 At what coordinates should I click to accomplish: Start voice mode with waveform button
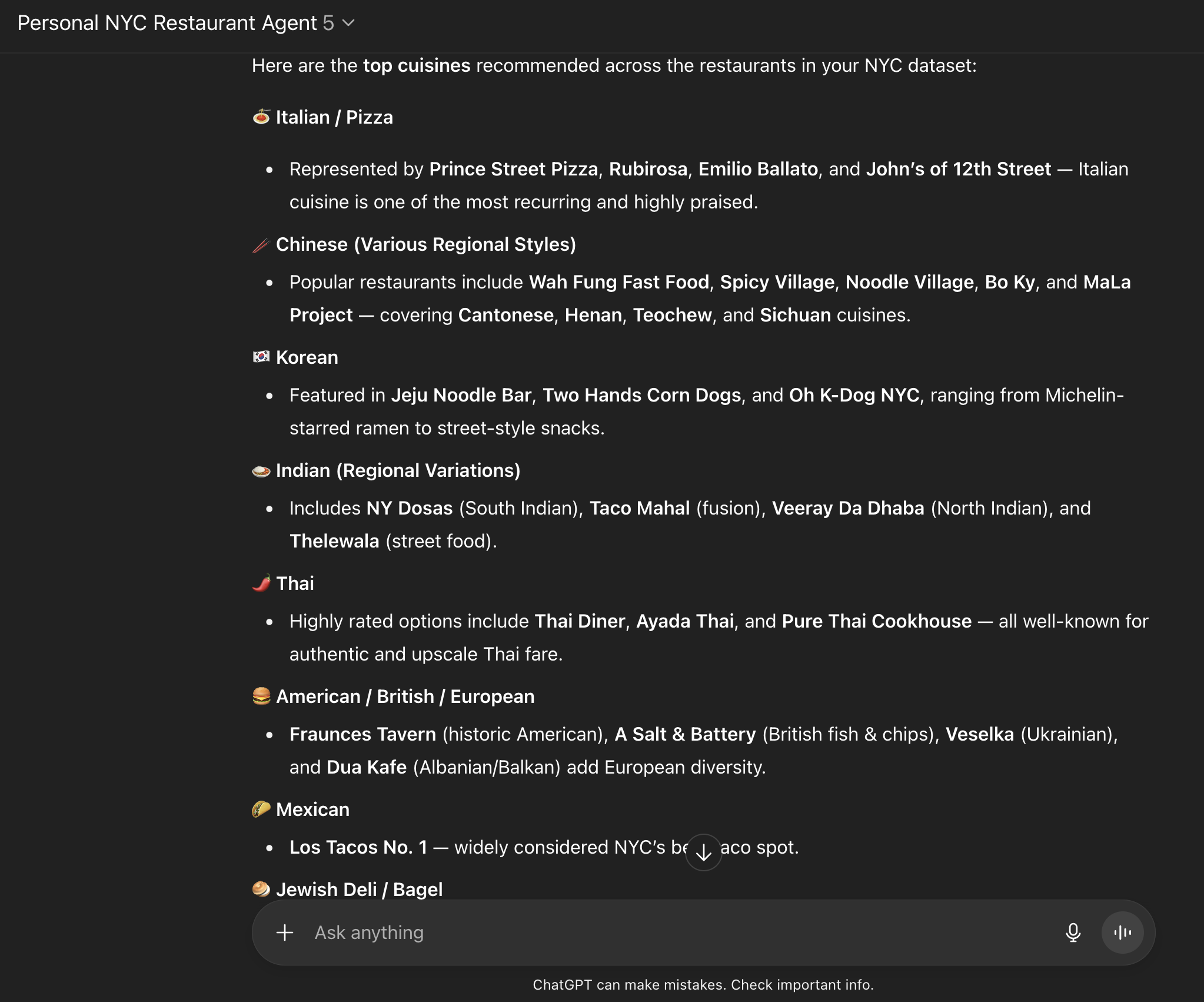point(1122,933)
